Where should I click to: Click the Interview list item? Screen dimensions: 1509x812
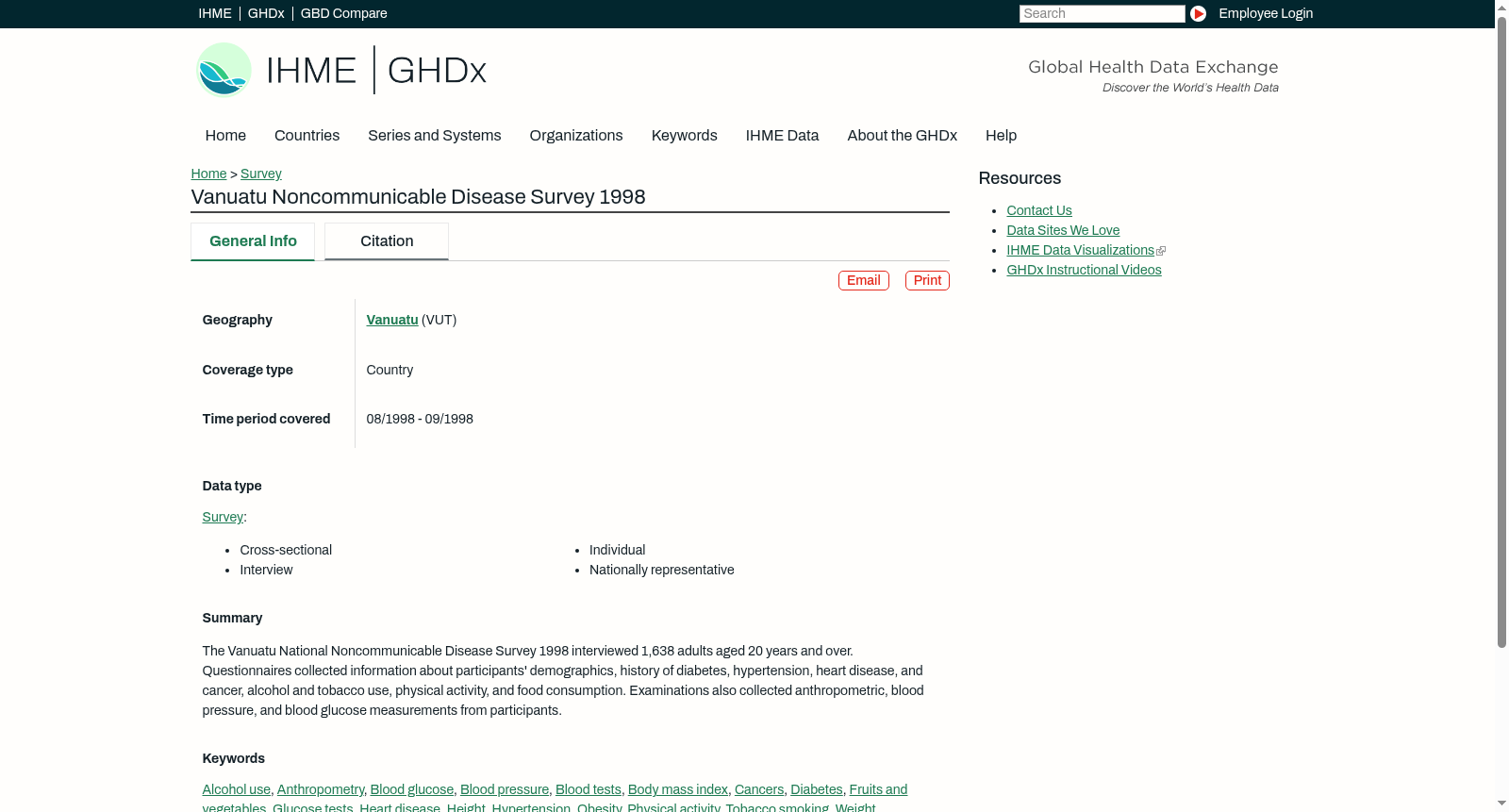pos(266,570)
